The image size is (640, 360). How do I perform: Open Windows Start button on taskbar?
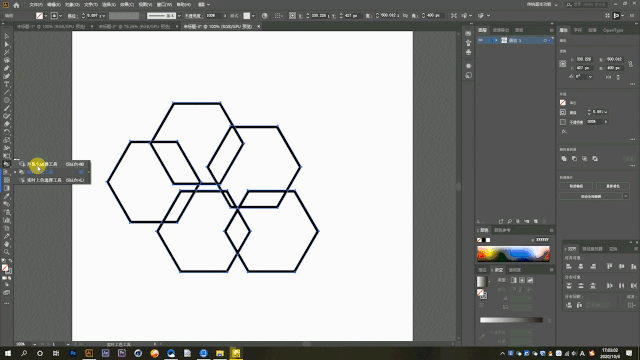click(8, 353)
